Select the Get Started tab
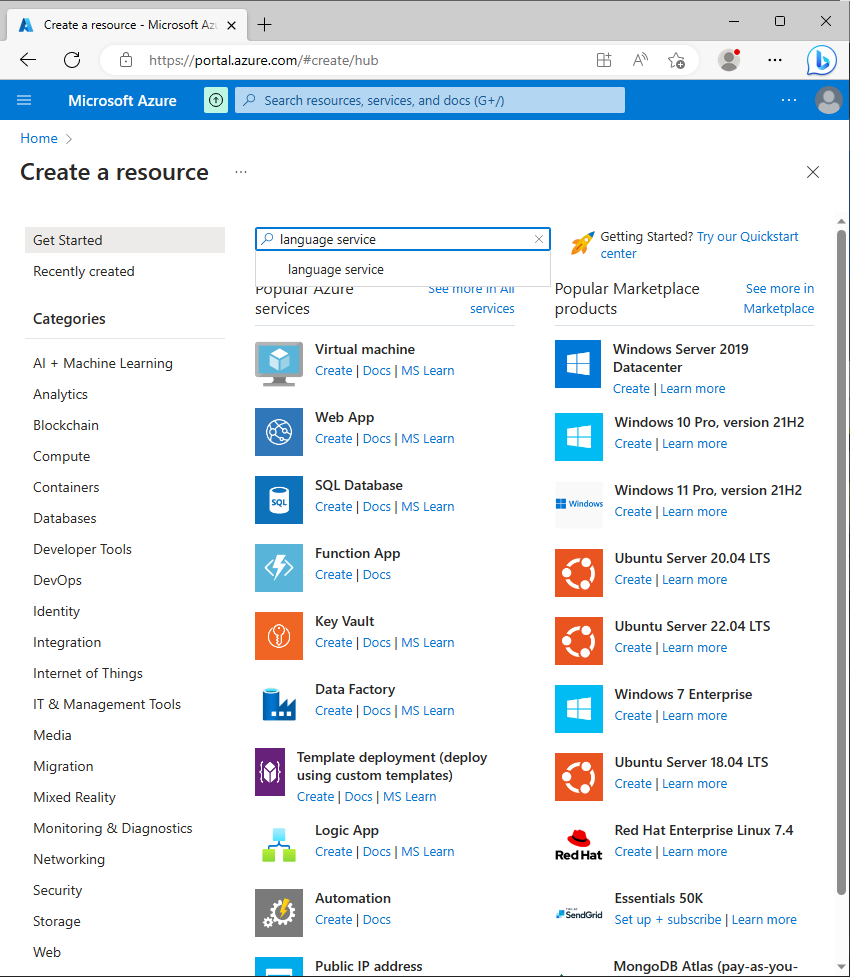This screenshot has height=977, width=850. [x=125, y=240]
